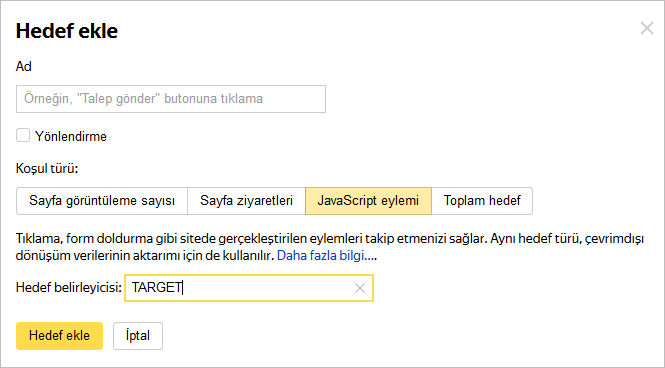Enable the Yönlendirme checkbox
Image resolution: width=665 pixels, height=368 pixels.
click(23, 136)
